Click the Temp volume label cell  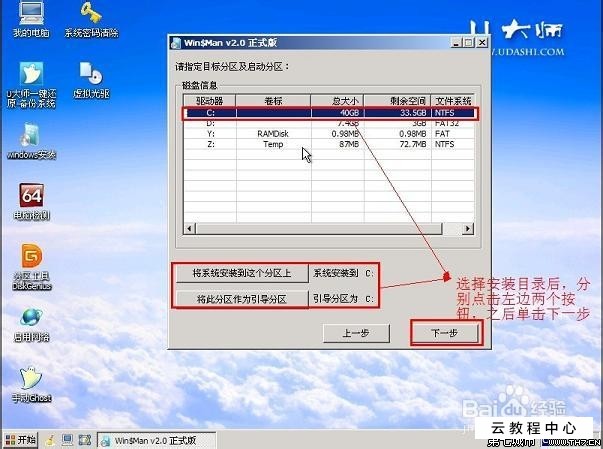point(273,144)
